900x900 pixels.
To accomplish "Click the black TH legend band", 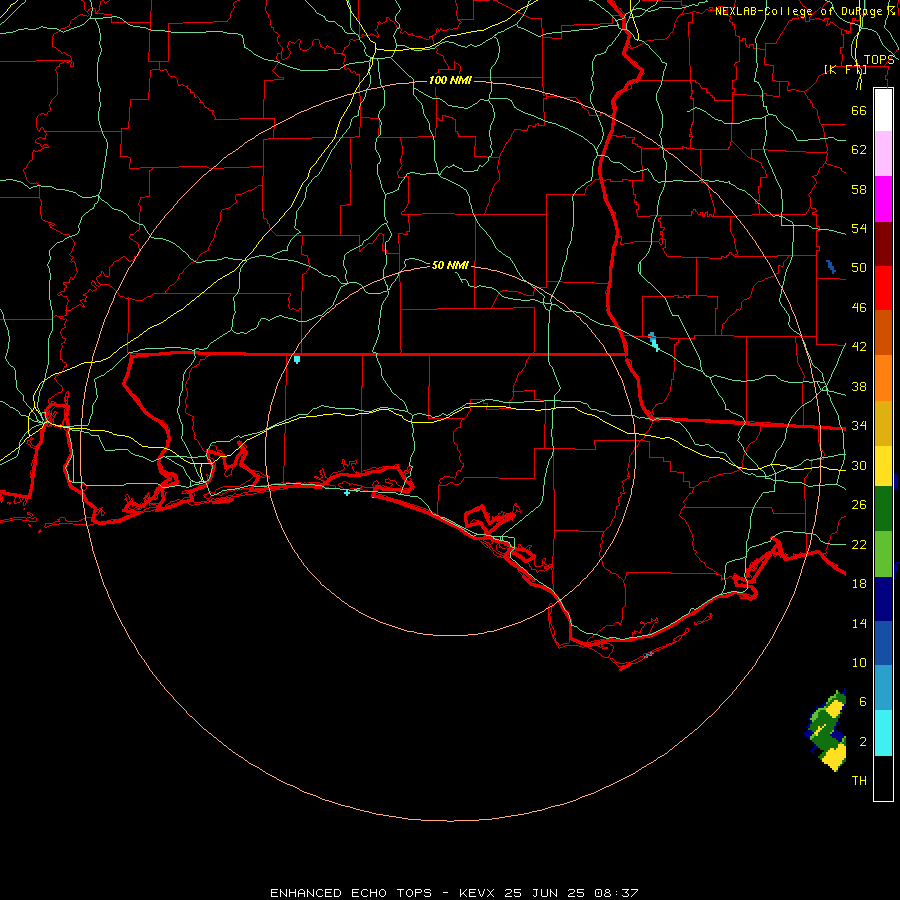I will [x=883, y=778].
